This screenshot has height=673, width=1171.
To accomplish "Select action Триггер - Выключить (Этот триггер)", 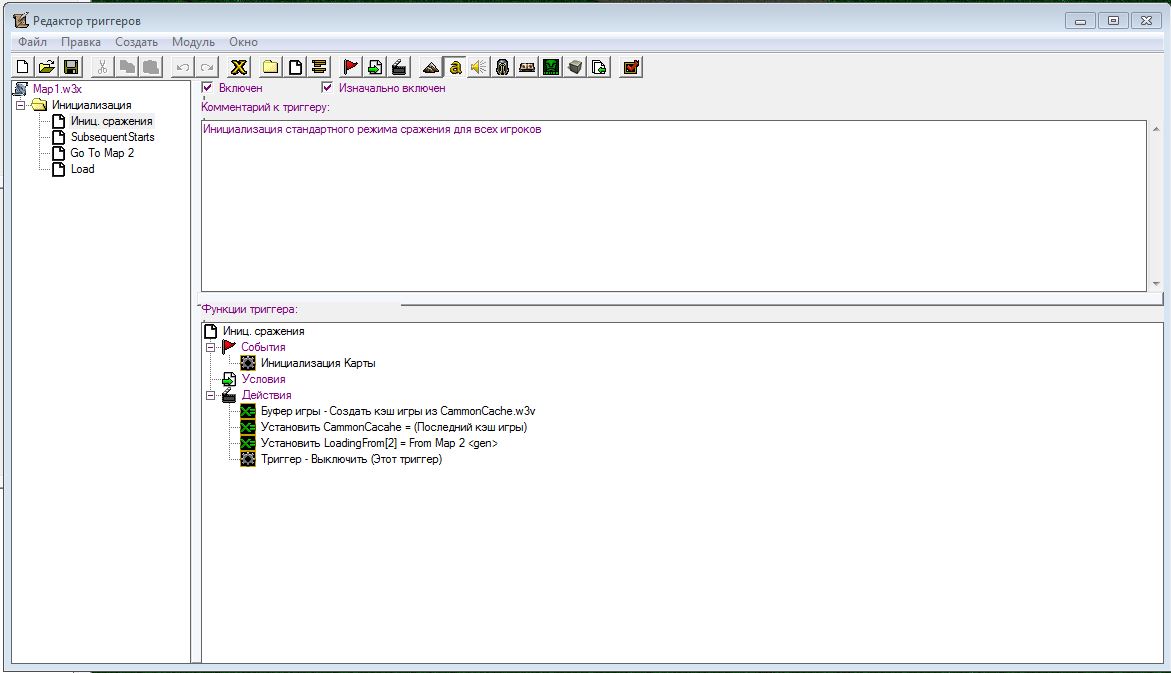I will point(351,459).
